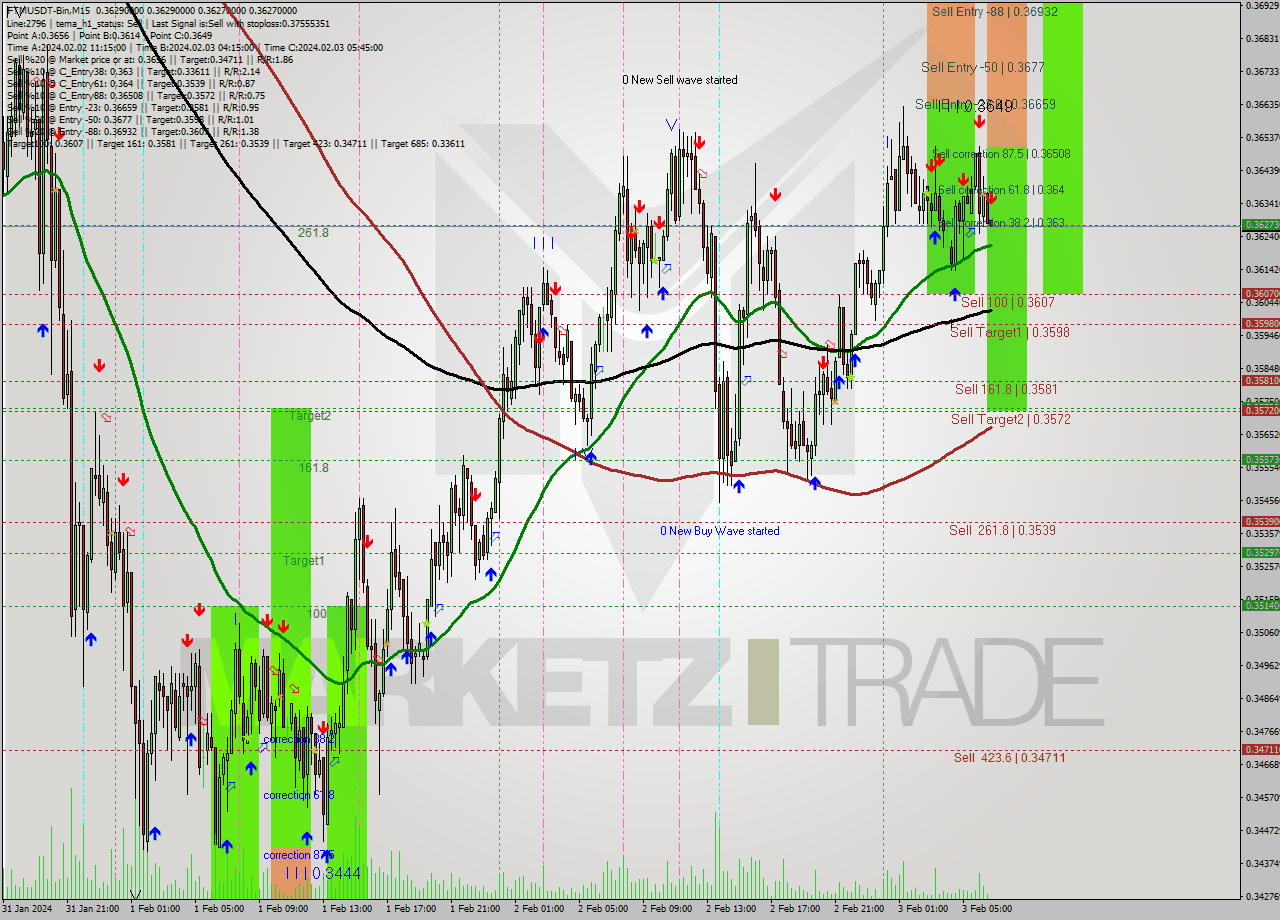The height and width of the screenshot is (920, 1280).
Task: Click the '2 Feb 21:00' time axis label
Action: 859,909
